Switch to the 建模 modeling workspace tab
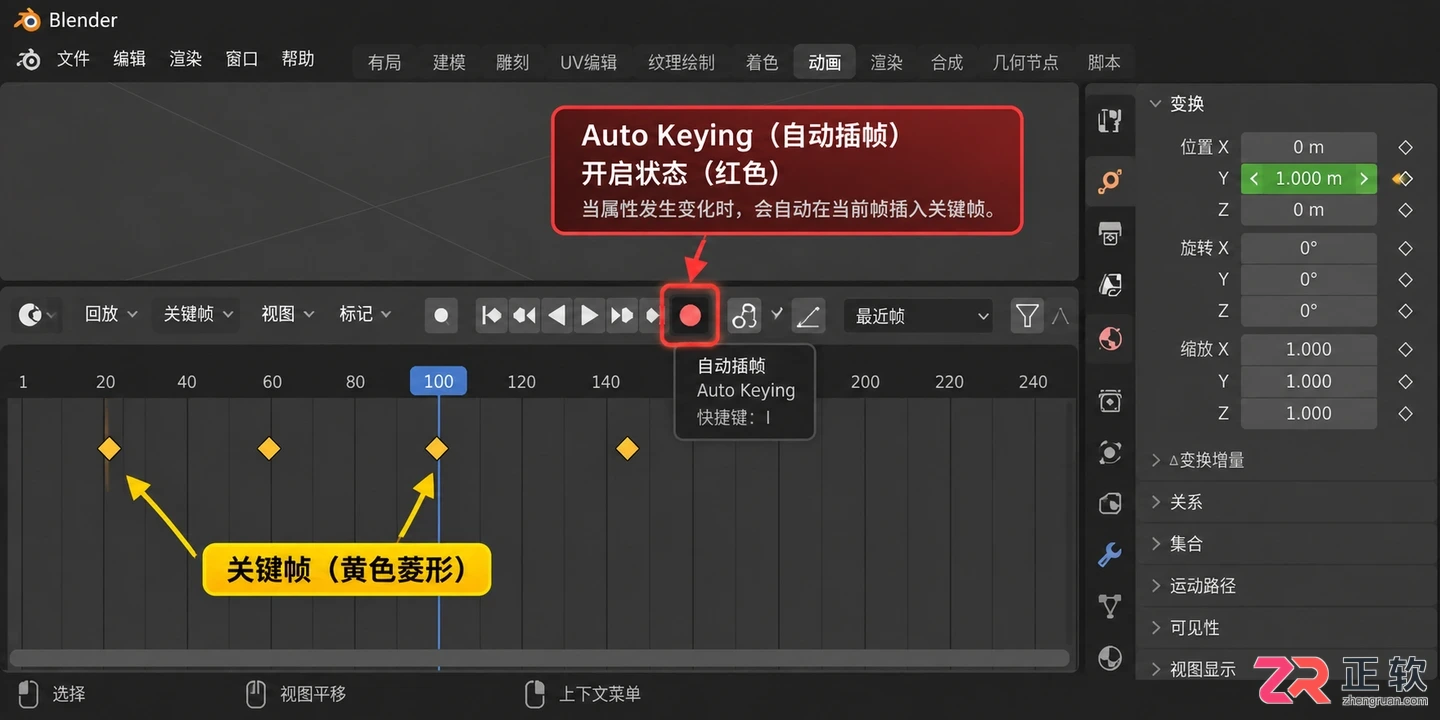 pyautogui.click(x=449, y=62)
